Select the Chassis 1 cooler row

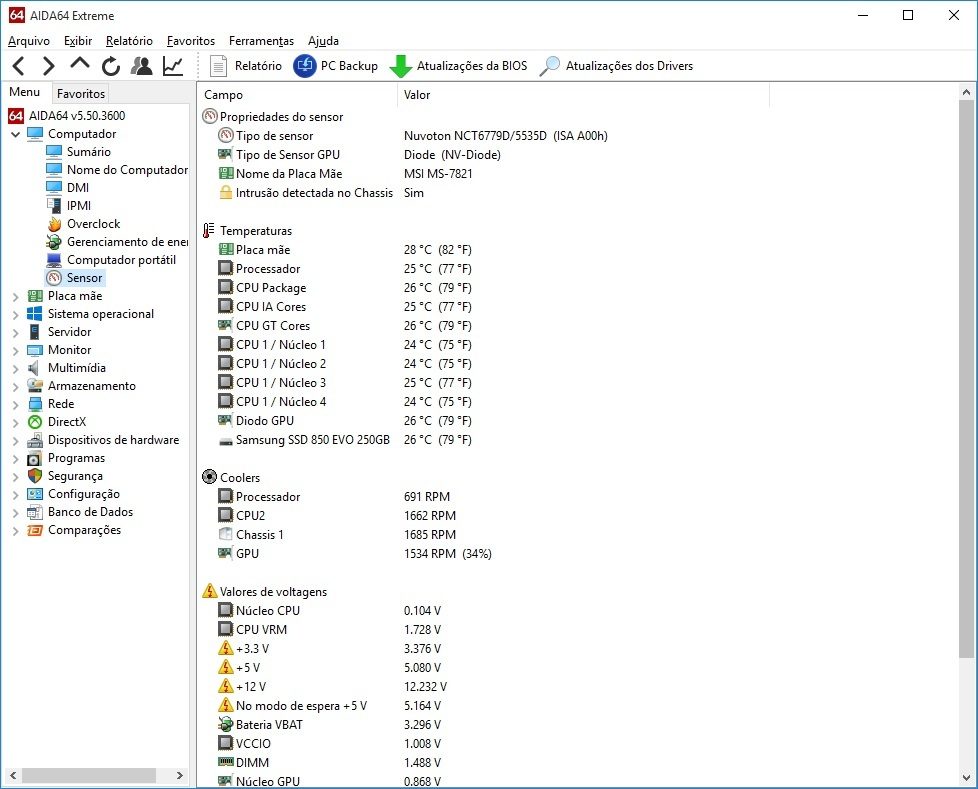[x=337, y=535]
